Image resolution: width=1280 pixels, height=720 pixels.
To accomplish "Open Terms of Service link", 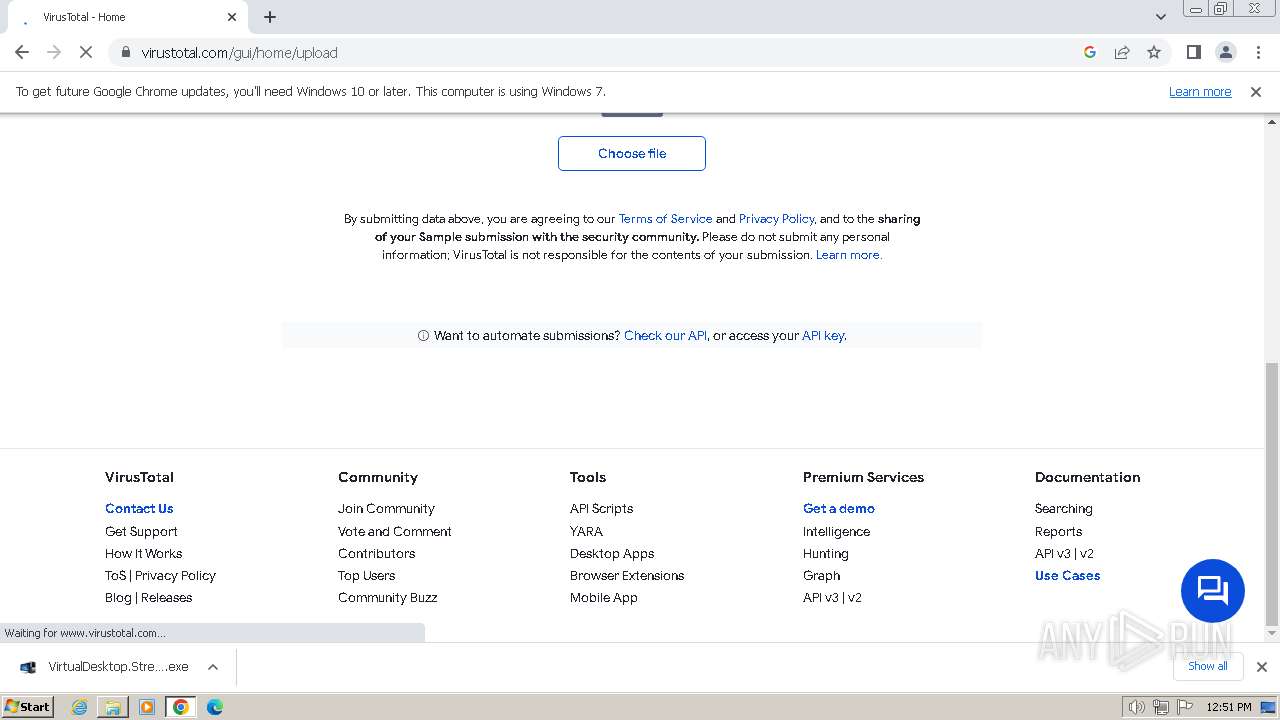I will [x=665, y=218].
